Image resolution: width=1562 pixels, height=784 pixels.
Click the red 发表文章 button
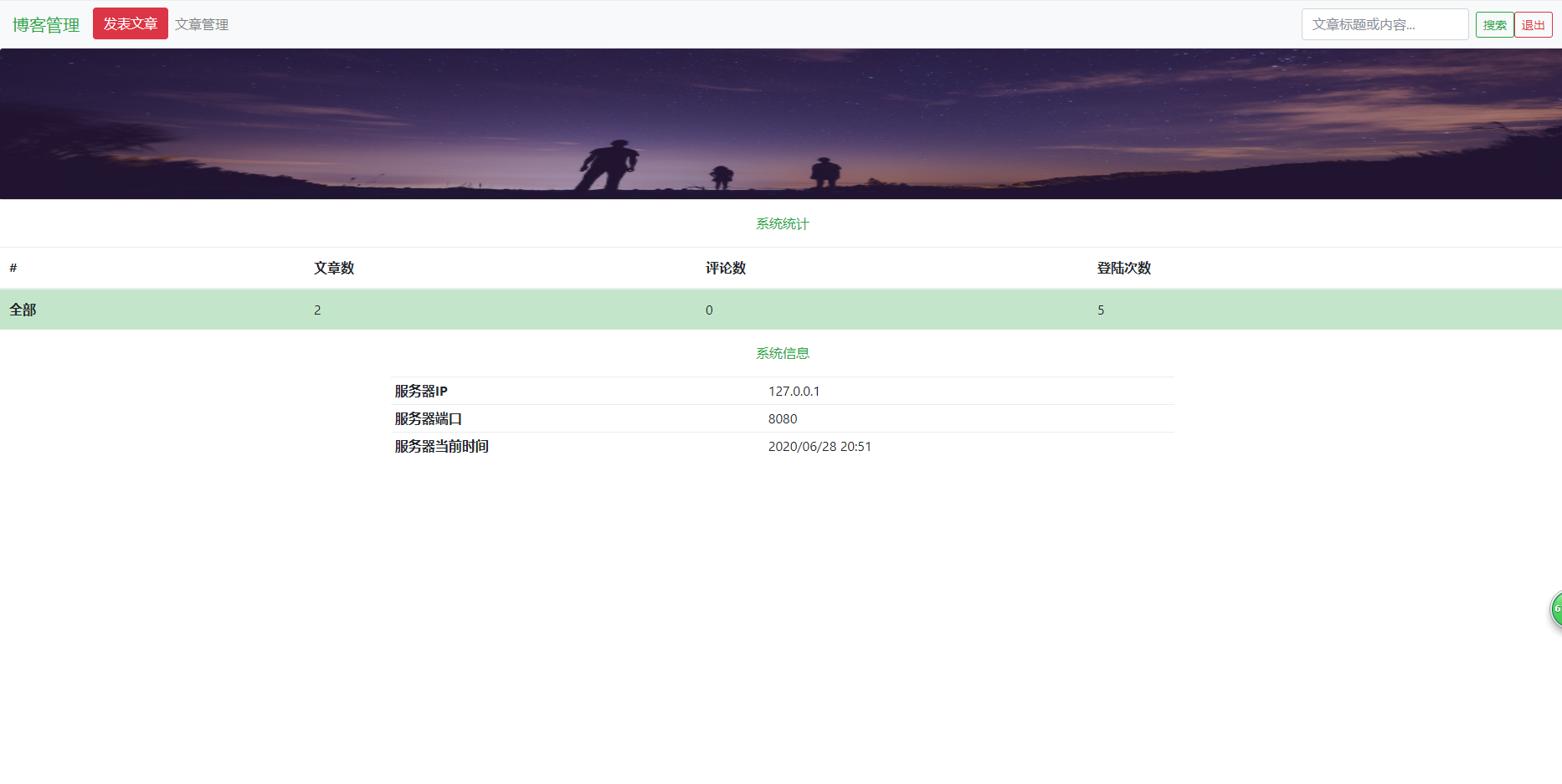click(131, 23)
